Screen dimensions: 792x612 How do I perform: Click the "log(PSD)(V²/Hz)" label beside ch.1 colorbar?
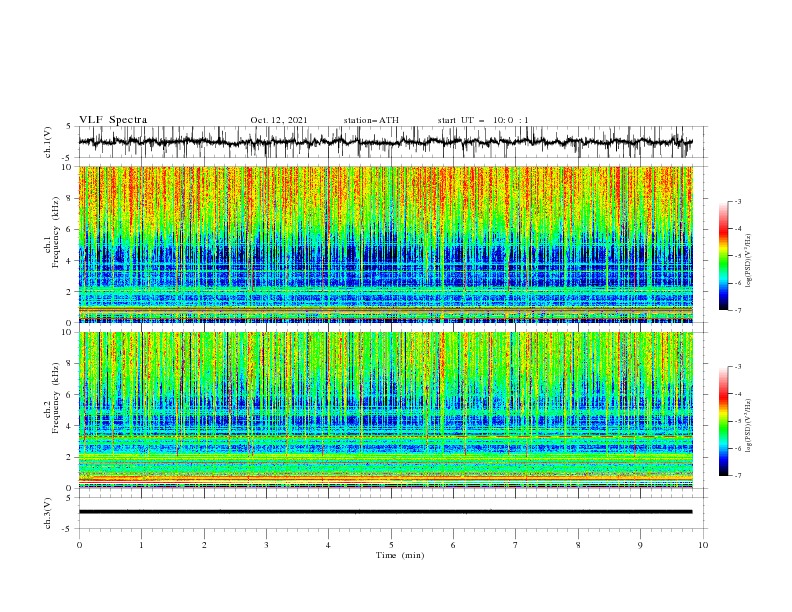(748, 261)
